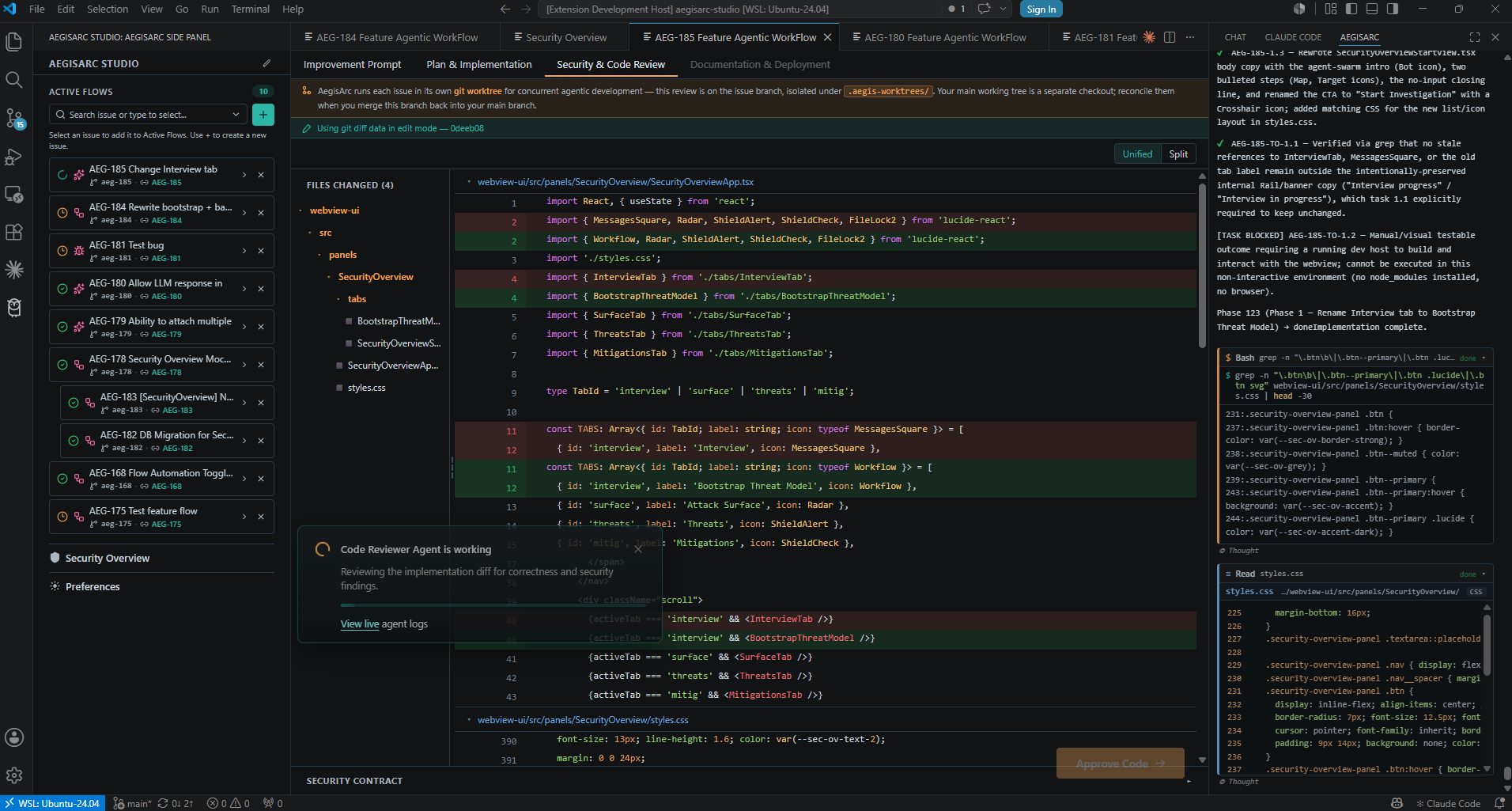
Task: Open the Extensions view
Action: pos(14,232)
